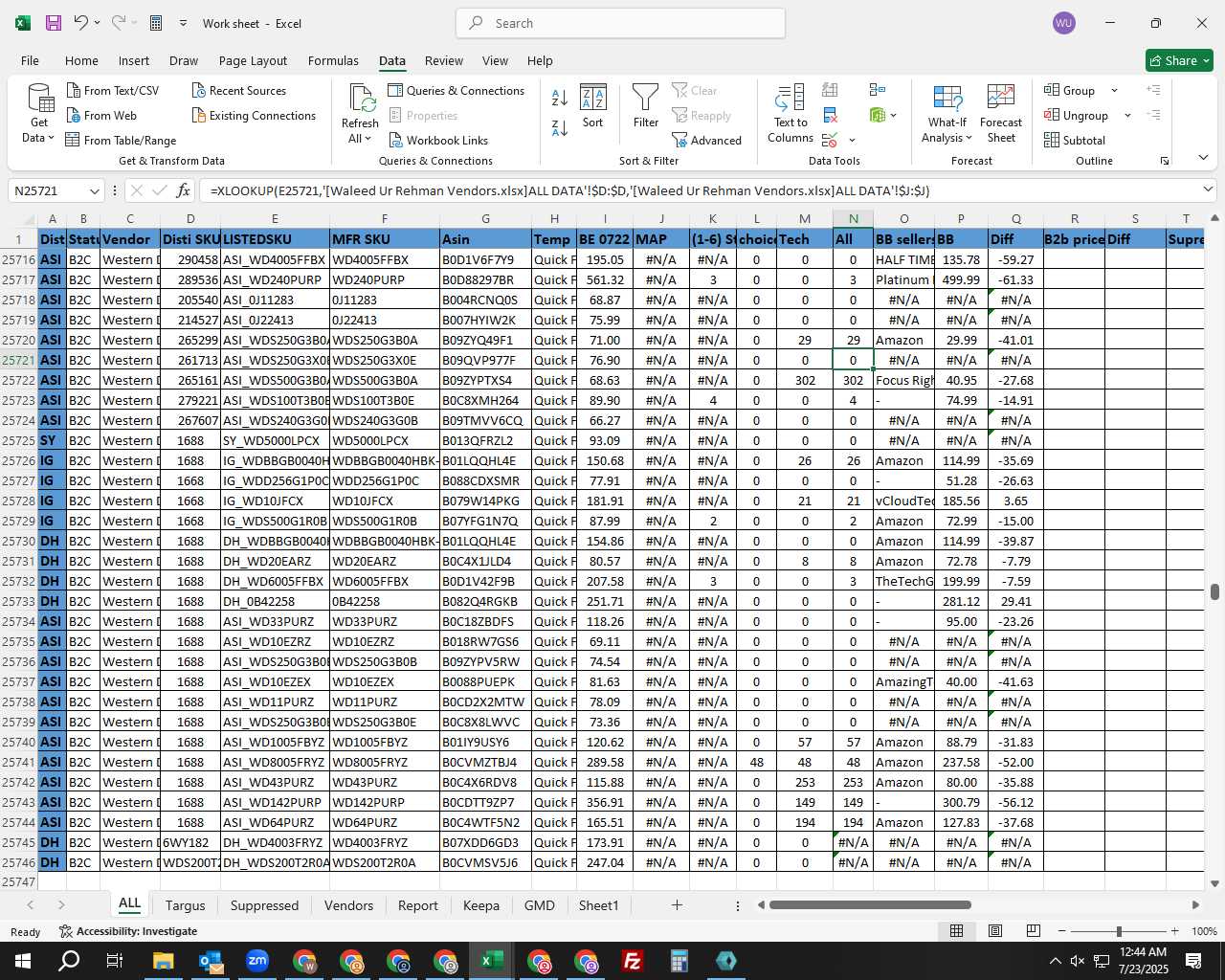Open FileZilla from the taskbar
This screenshot has width=1225, height=980.
(632, 961)
